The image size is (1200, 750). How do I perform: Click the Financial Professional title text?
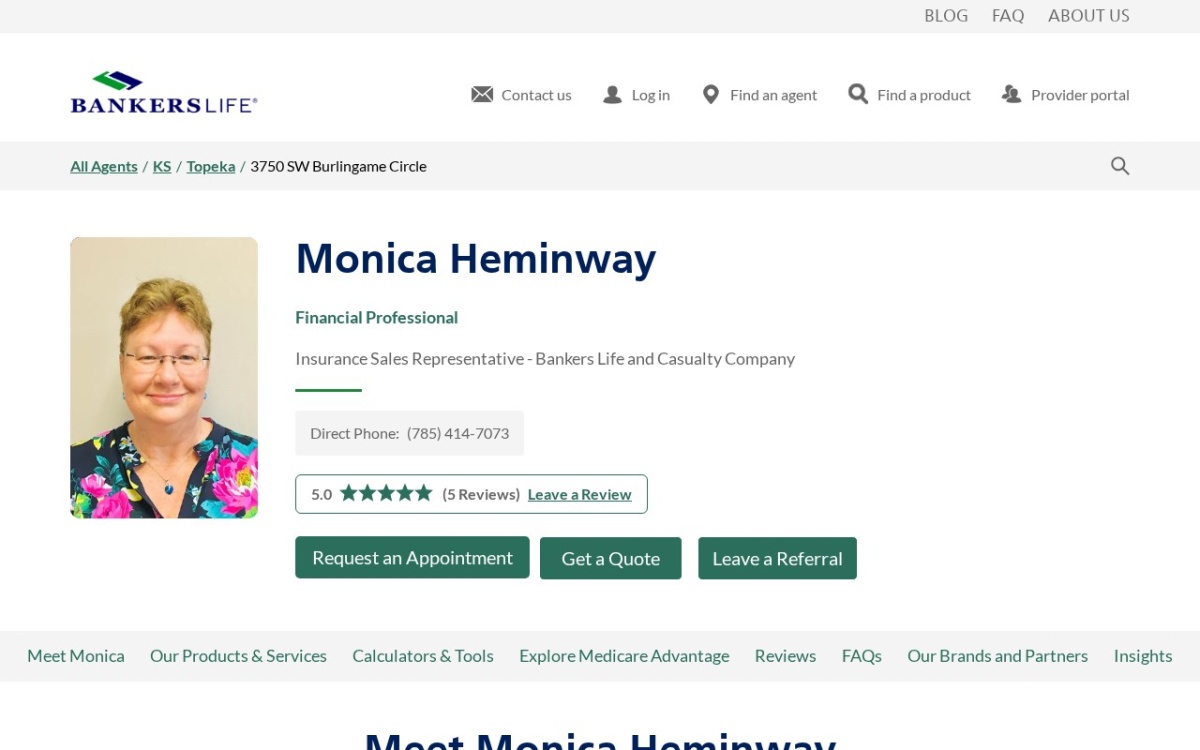[x=377, y=317]
